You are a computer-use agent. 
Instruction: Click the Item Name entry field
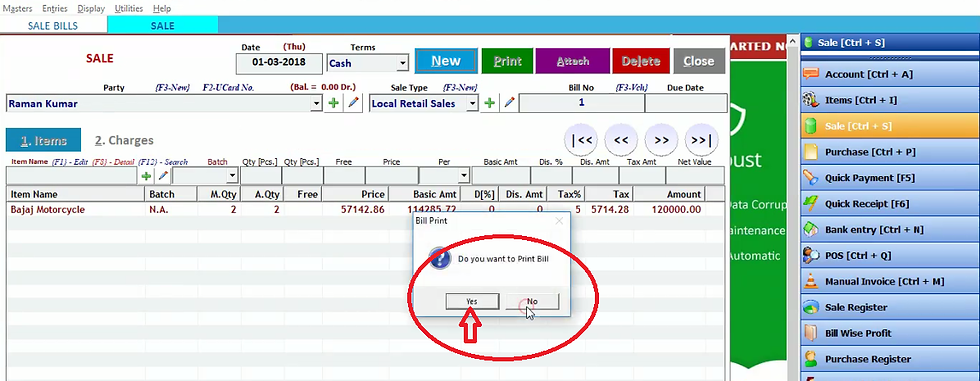[71, 176]
